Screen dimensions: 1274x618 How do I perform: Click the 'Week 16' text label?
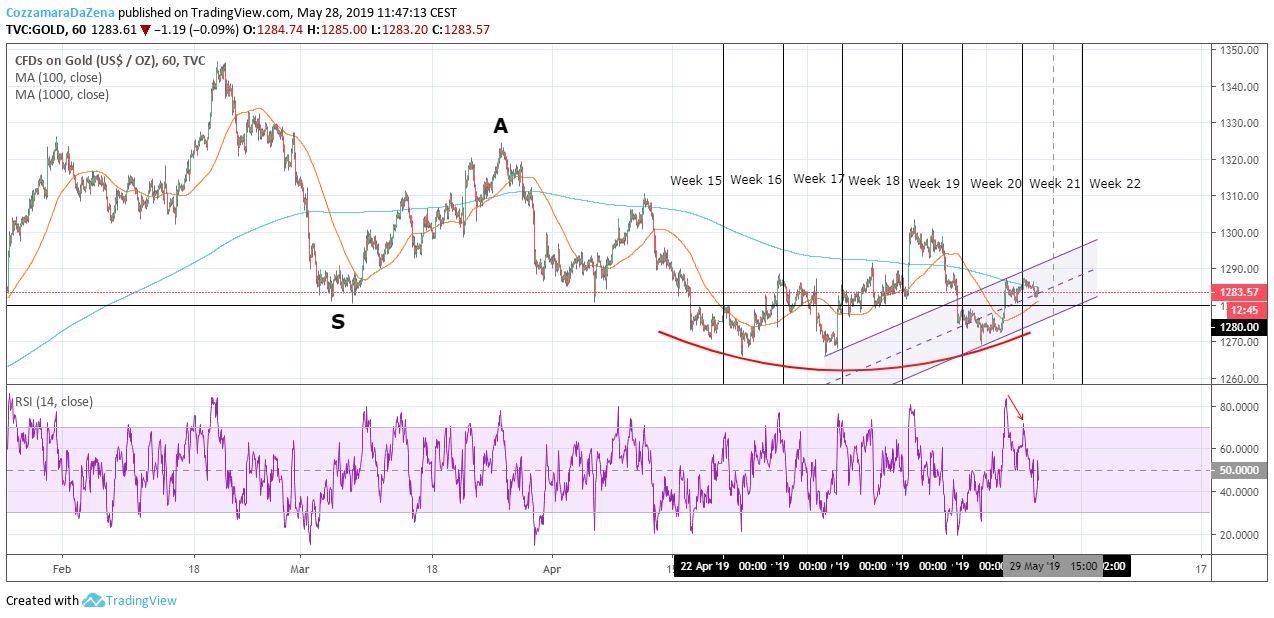[x=756, y=180]
